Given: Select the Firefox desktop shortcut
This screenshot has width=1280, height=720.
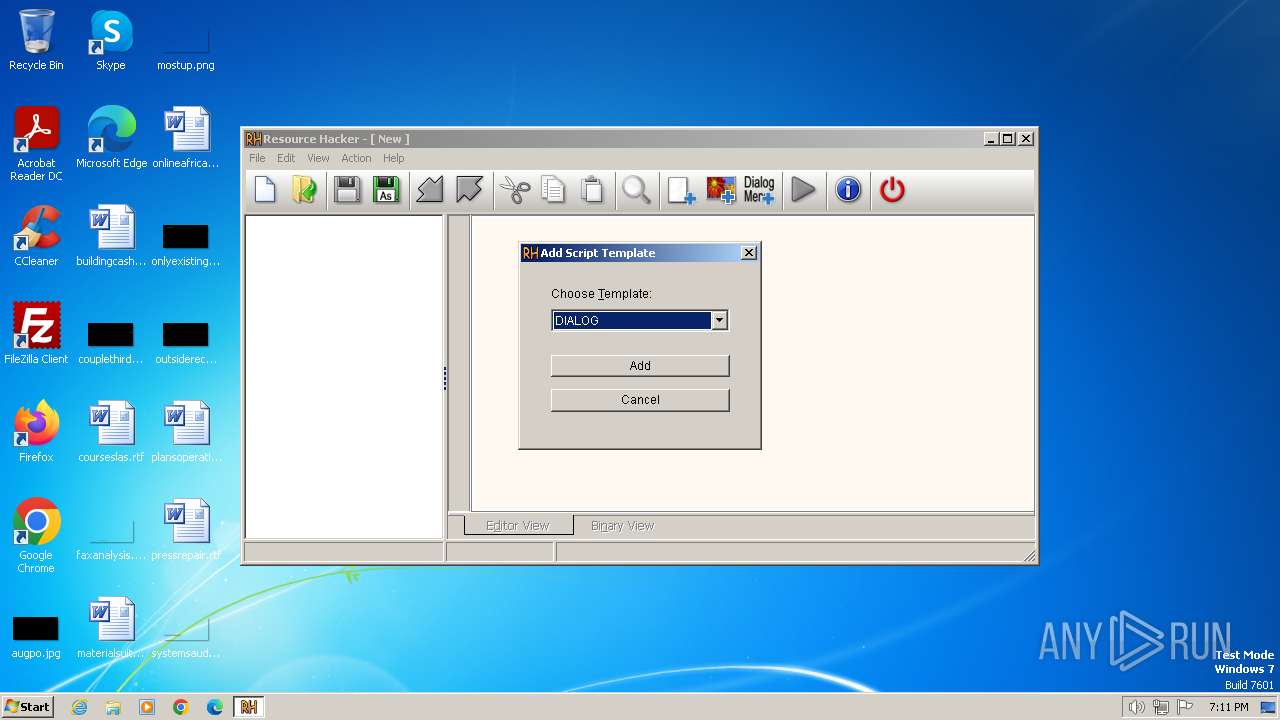Looking at the screenshot, I should [x=36, y=432].
